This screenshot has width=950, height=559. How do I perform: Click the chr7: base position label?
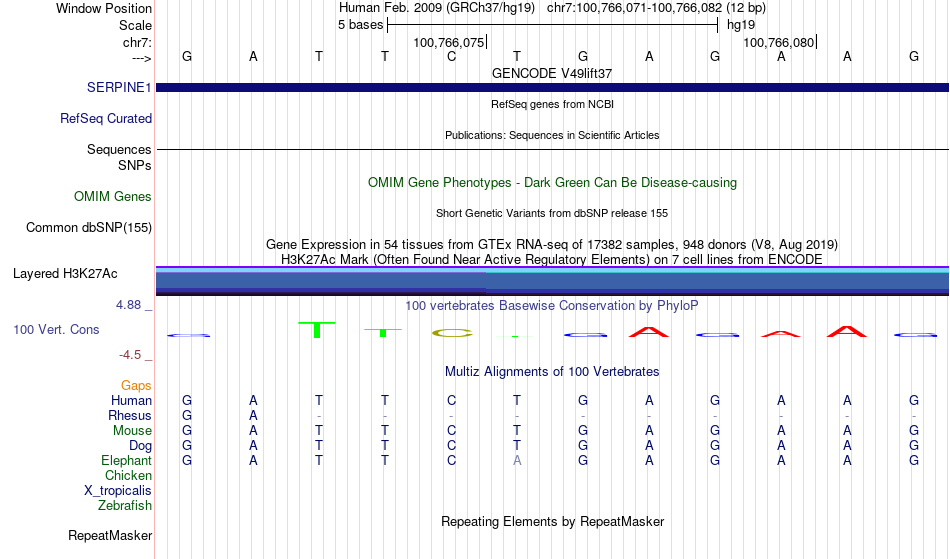tap(137, 42)
